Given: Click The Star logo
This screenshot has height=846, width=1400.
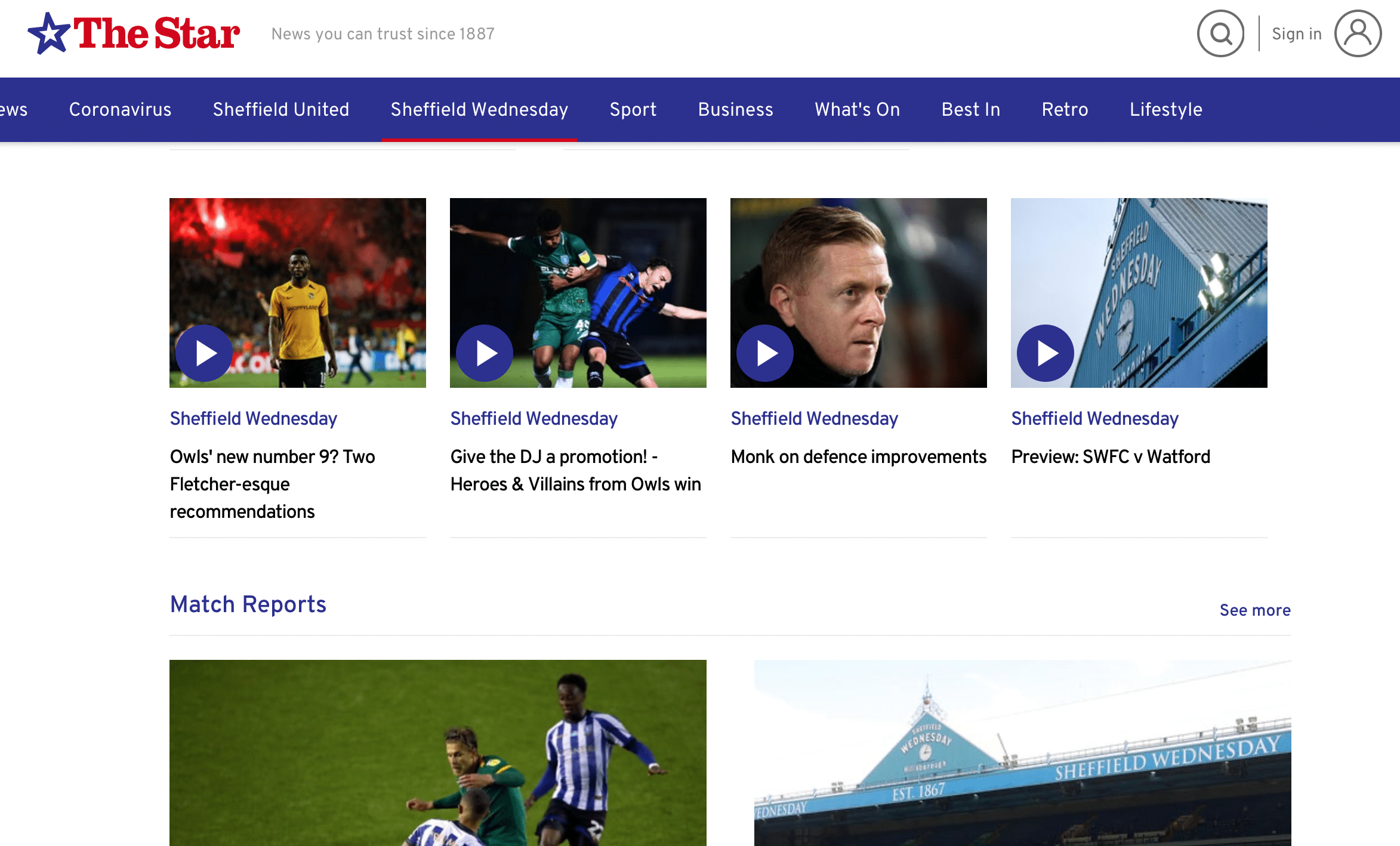Looking at the screenshot, I should coord(134,33).
